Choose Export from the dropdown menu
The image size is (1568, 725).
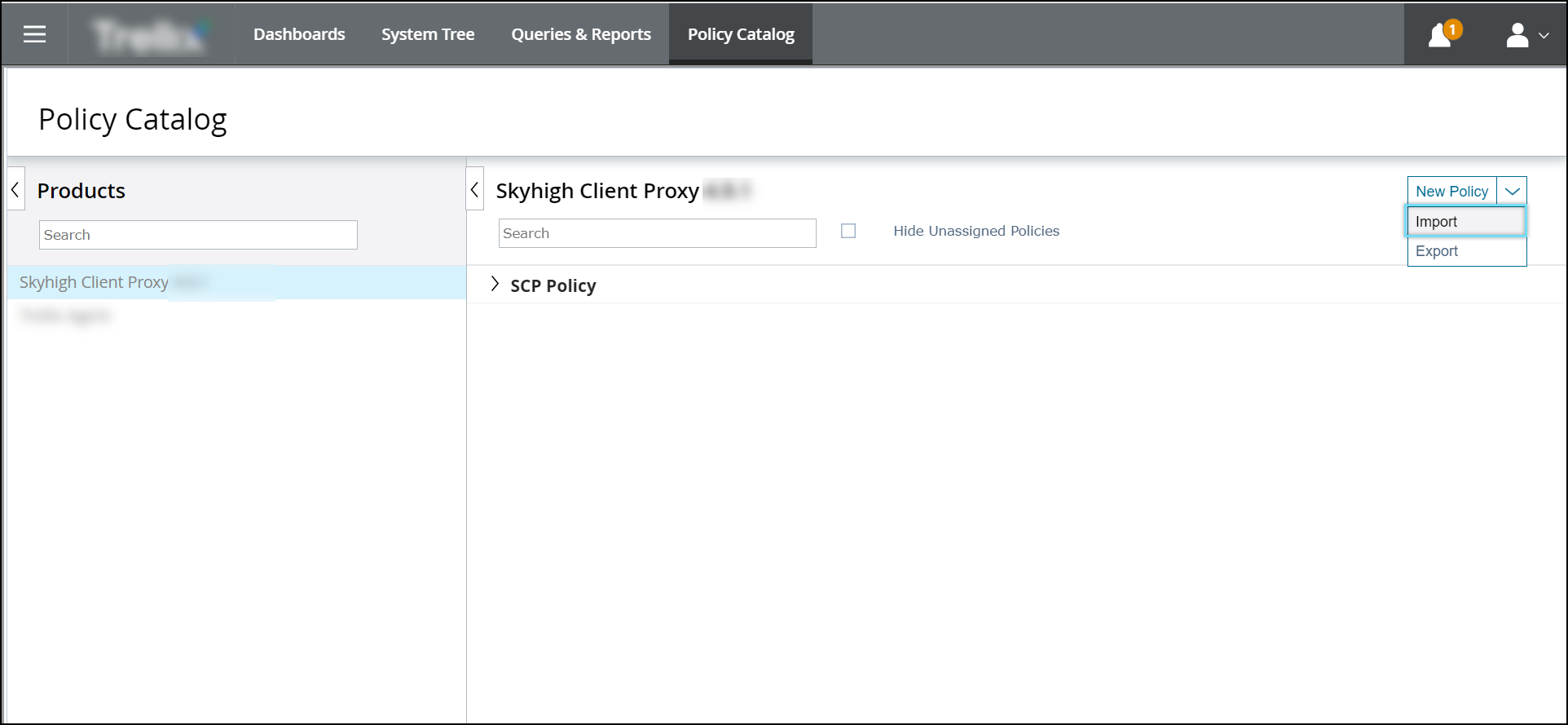click(x=1466, y=251)
